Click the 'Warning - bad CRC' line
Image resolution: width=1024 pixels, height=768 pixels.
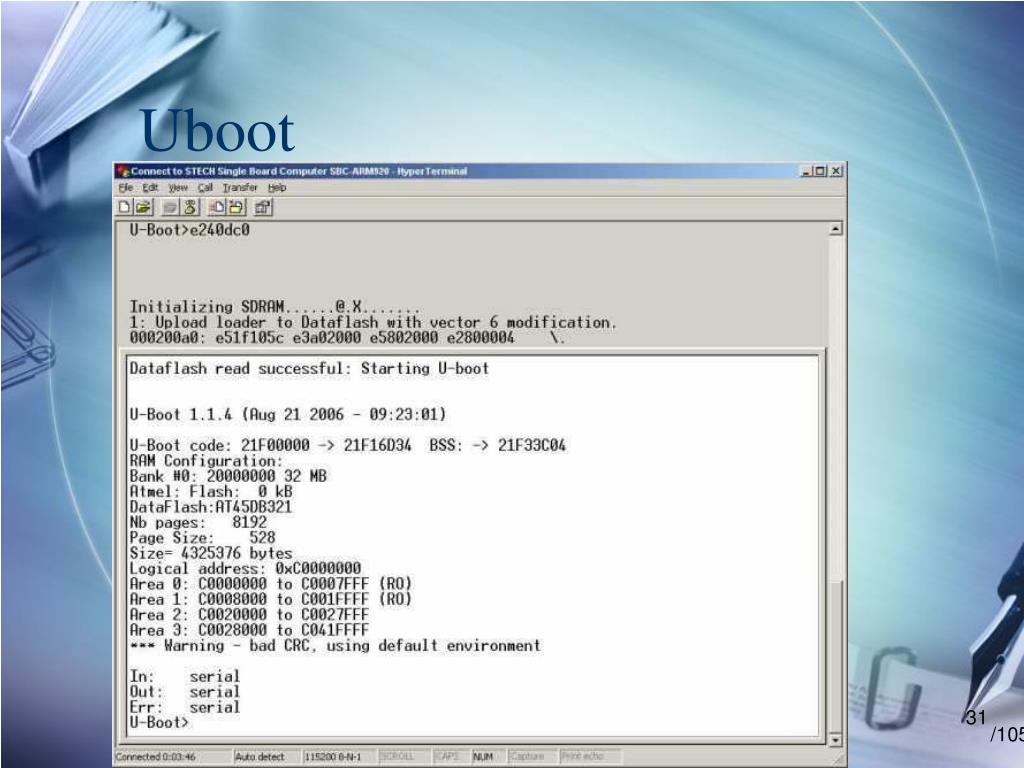(x=335, y=646)
